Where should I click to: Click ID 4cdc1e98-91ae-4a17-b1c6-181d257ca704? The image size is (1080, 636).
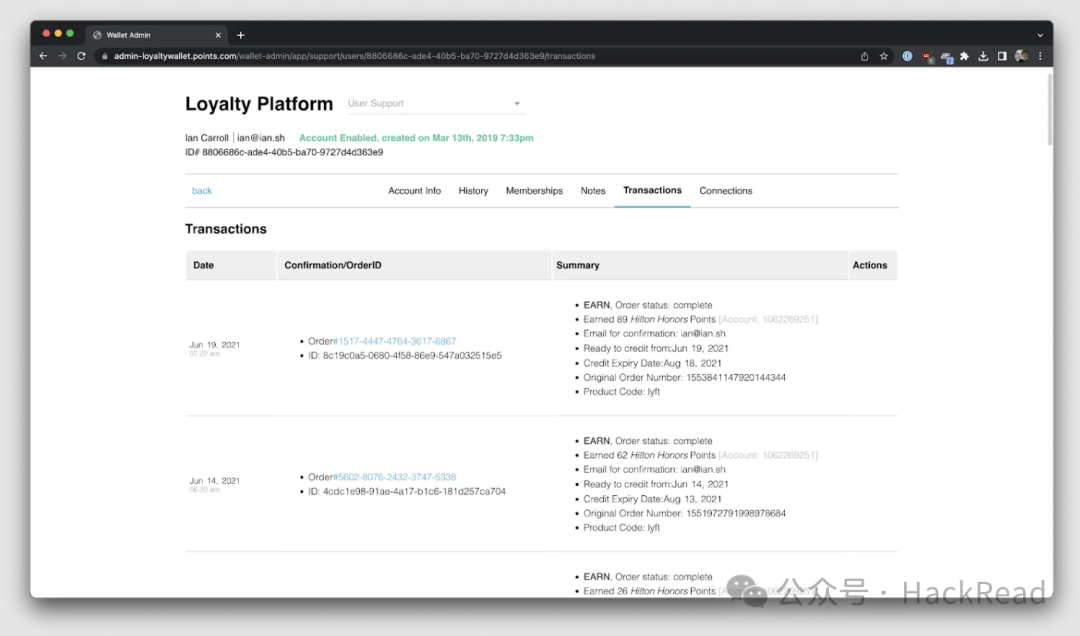[x=407, y=491]
